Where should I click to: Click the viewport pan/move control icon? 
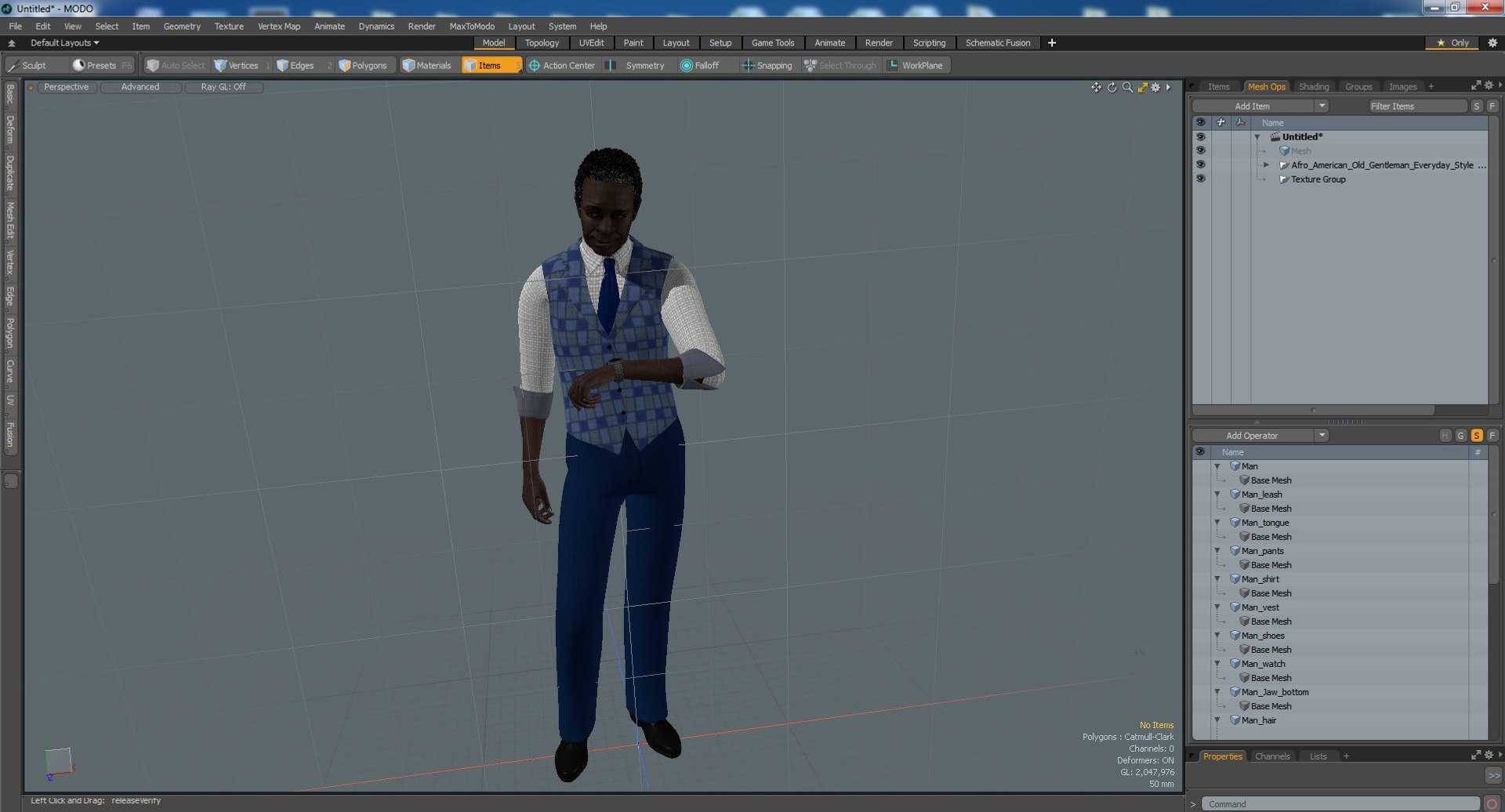point(1096,87)
